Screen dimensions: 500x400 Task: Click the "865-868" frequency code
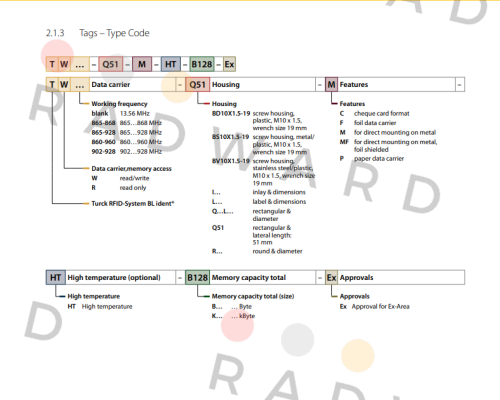pyautogui.click(x=103, y=123)
